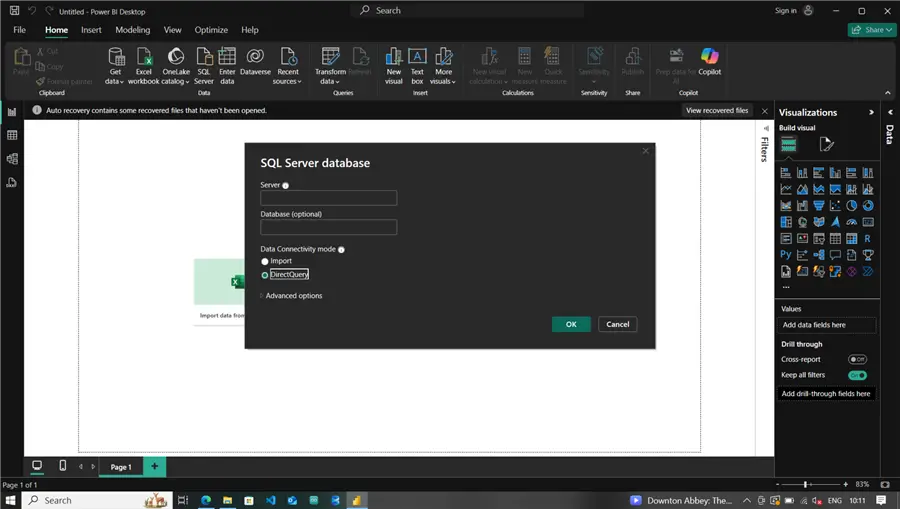Select the R script visual
The height and width of the screenshot is (509, 900).
[868, 238]
